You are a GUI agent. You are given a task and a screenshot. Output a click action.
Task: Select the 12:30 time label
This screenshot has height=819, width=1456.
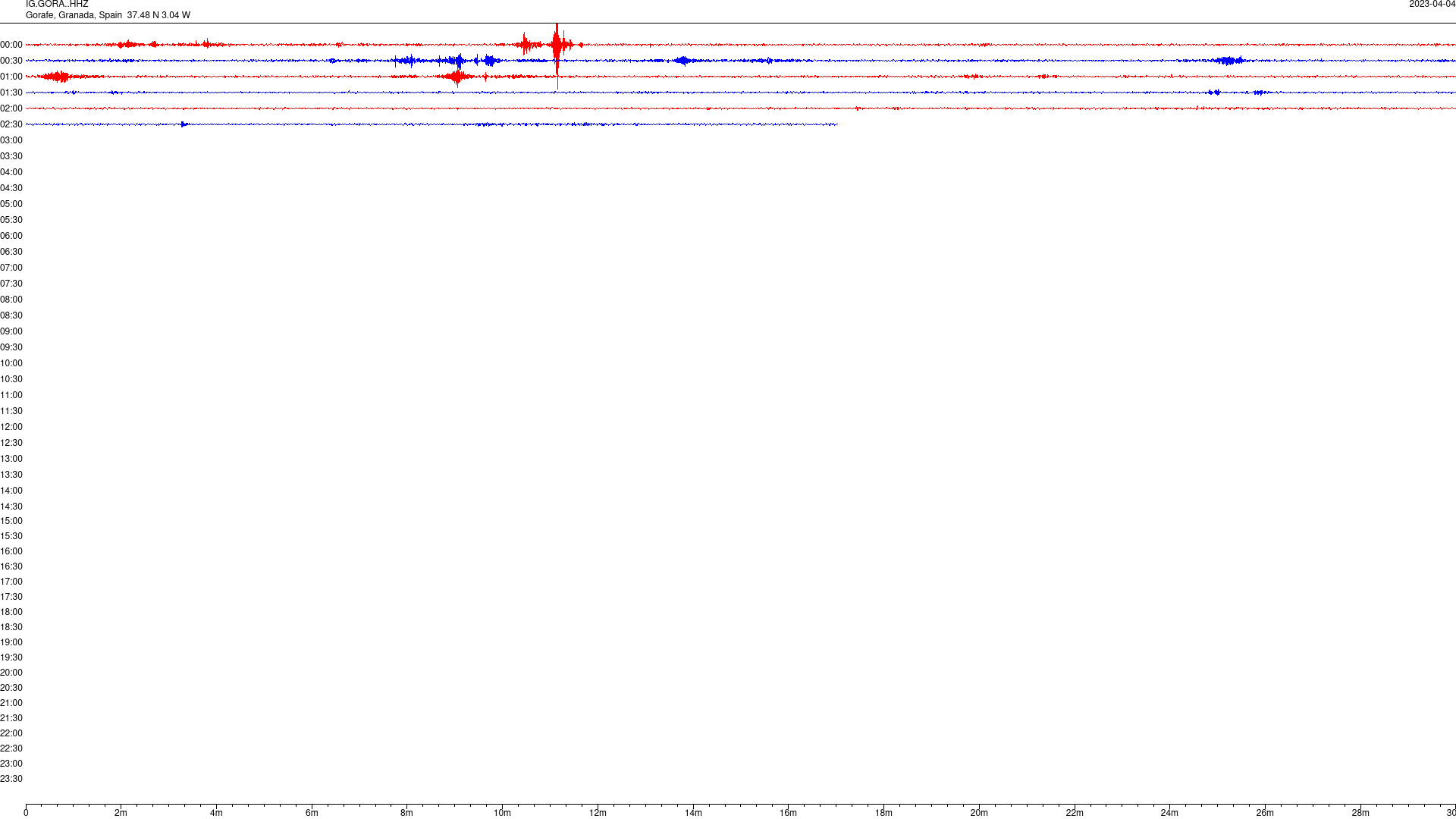click(11, 443)
